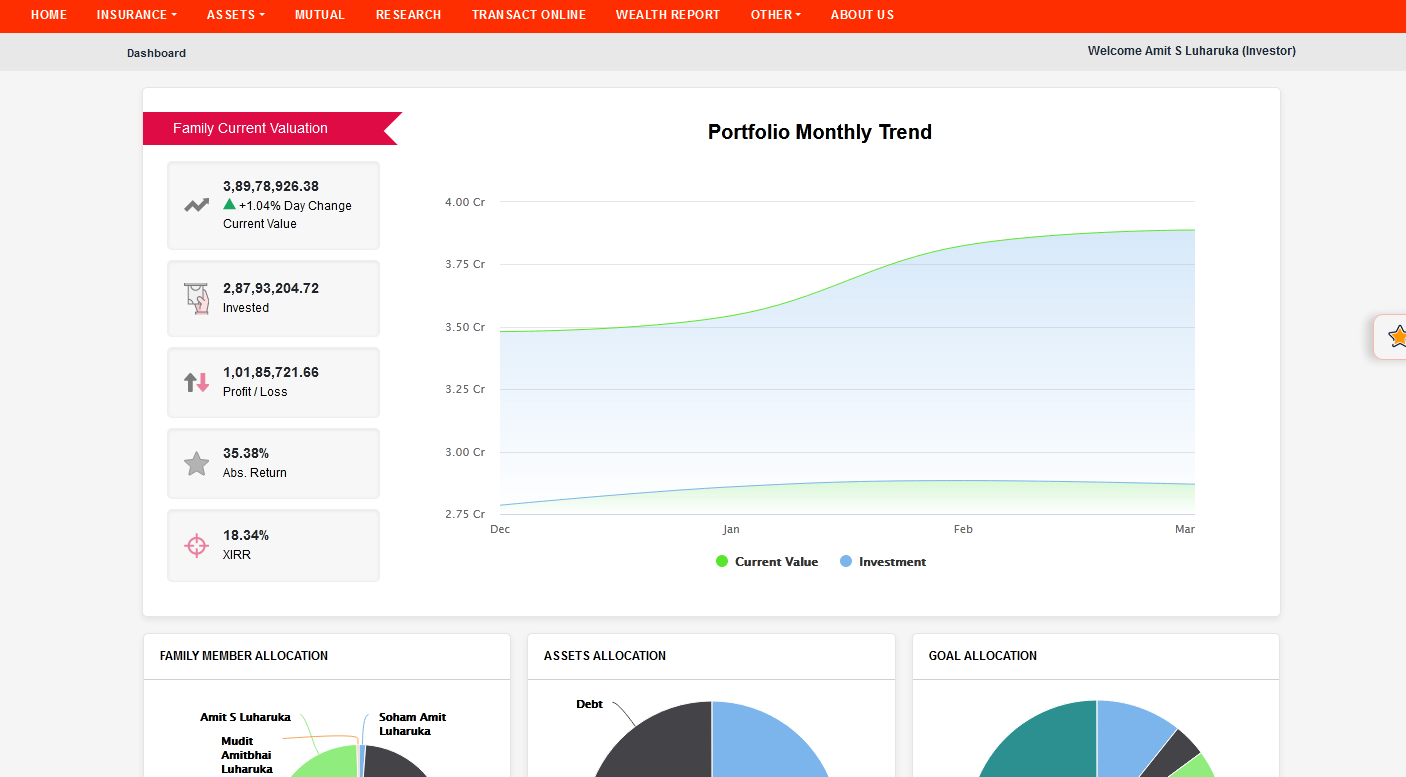Click the Feb label on chart axis
Image resolution: width=1406 pixels, height=777 pixels.
pos(963,529)
